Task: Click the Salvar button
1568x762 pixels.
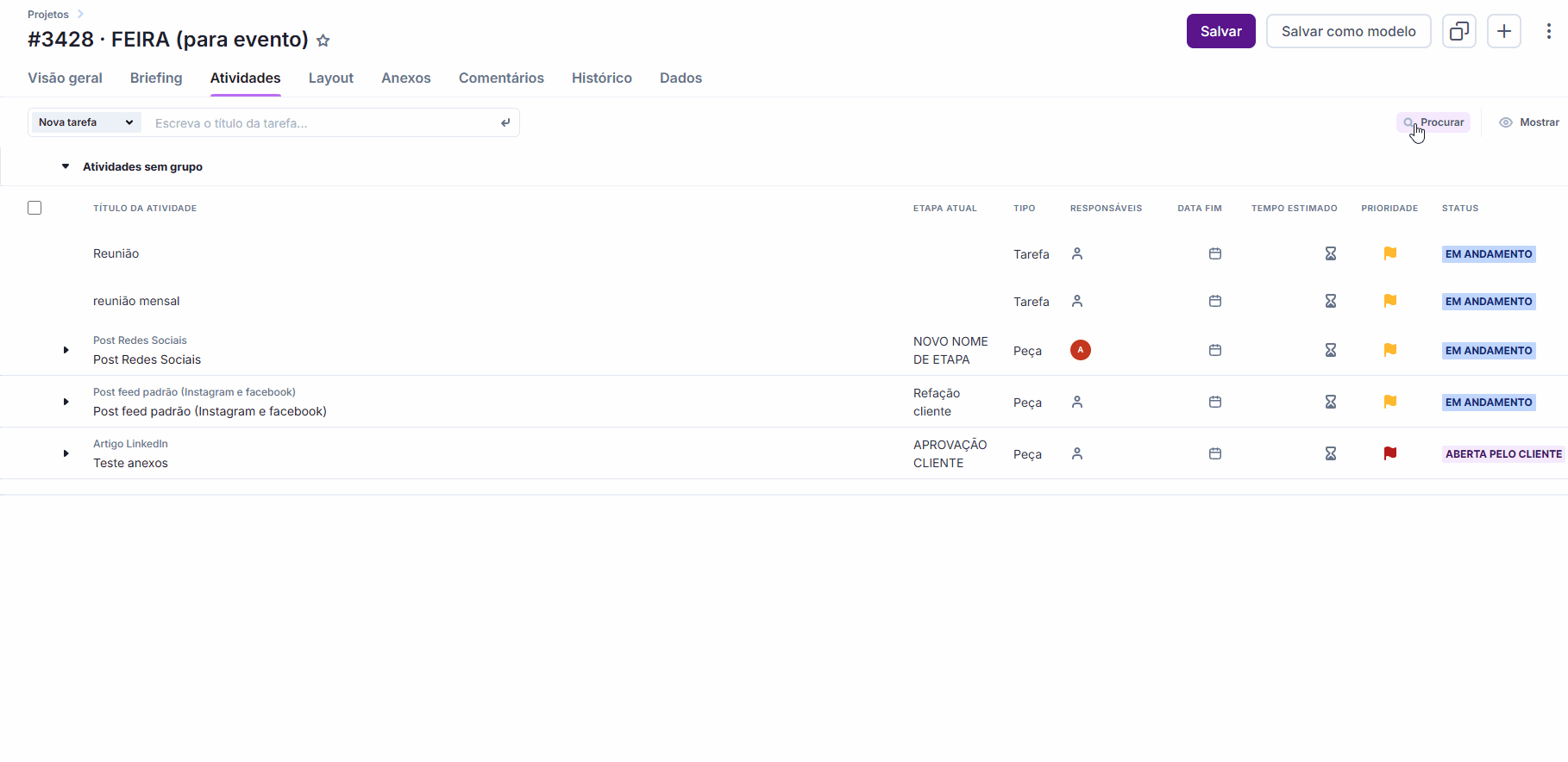Action: click(1221, 31)
